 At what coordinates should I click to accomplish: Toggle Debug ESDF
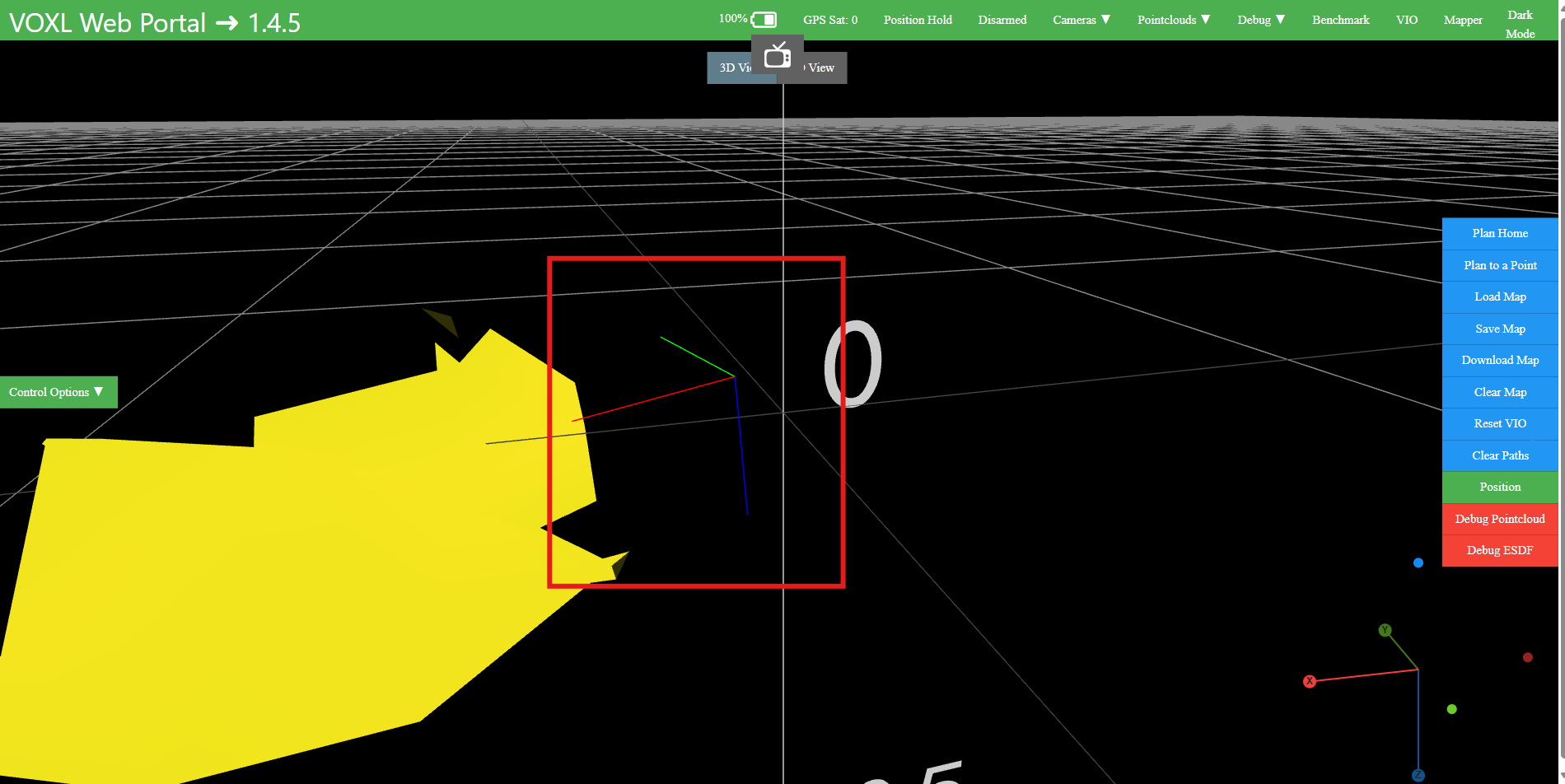click(x=1500, y=550)
